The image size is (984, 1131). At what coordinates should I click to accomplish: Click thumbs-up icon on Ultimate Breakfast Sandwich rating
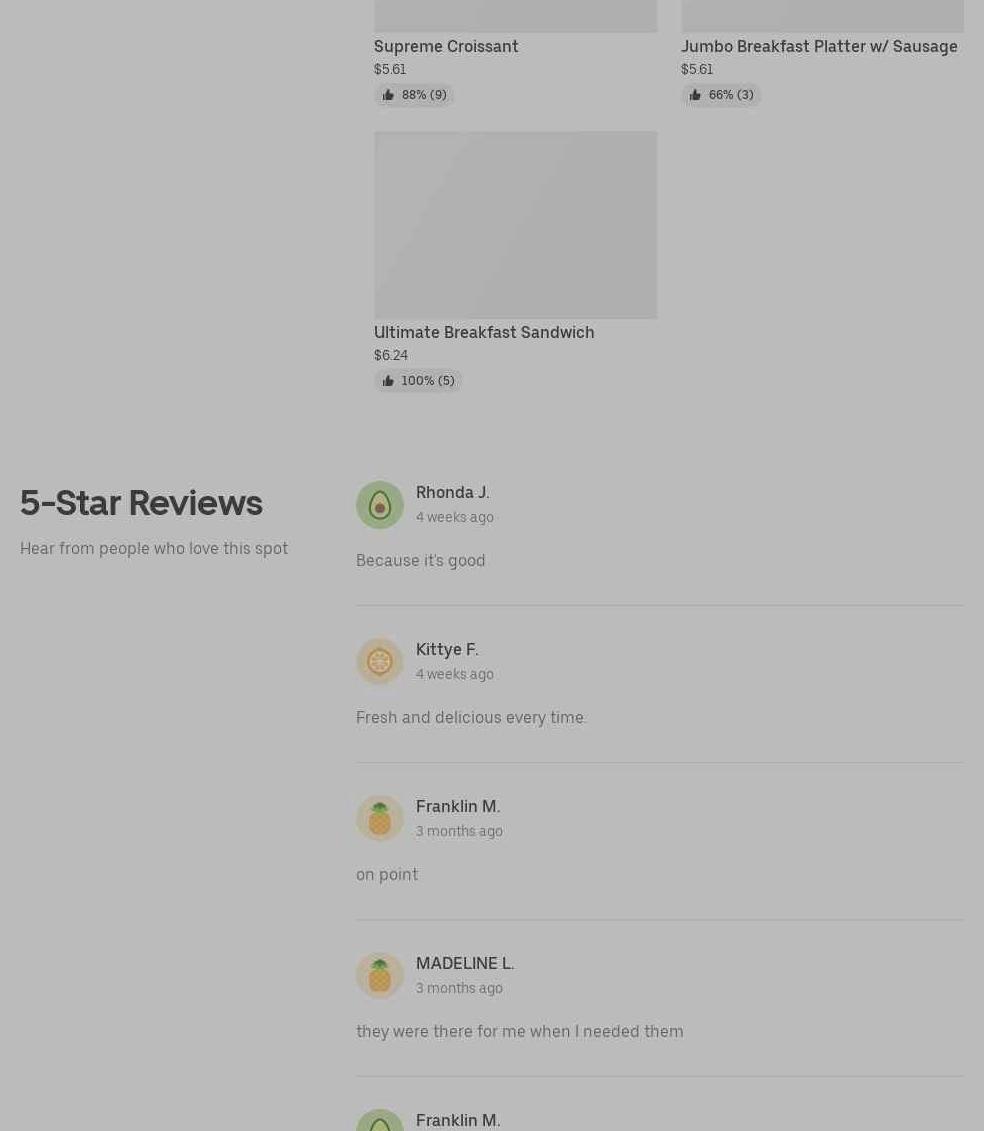[x=388, y=381]
